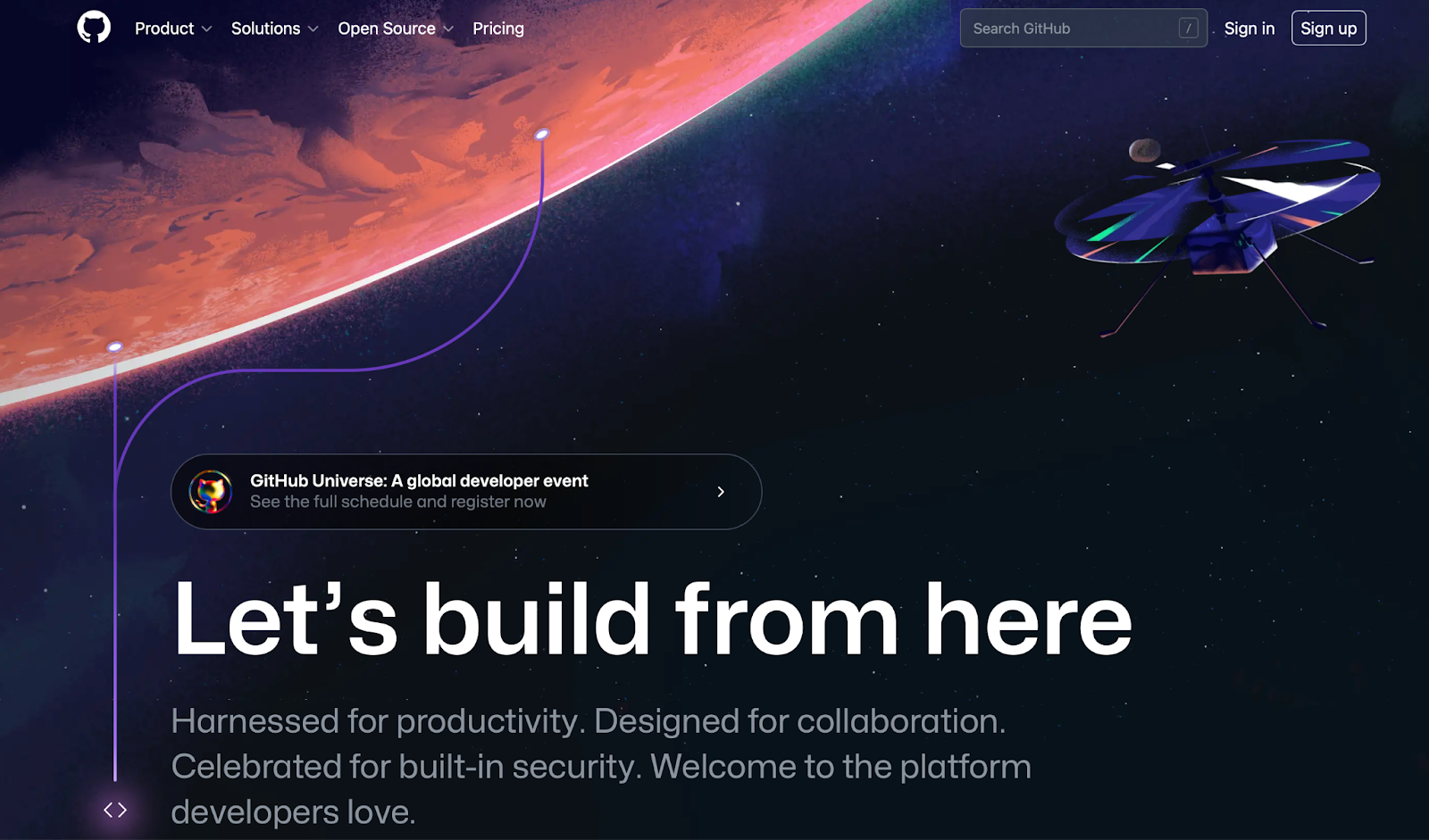Click the GitHub Universe mascot icon
The image size is (1429, 840).
coord(211,492)
